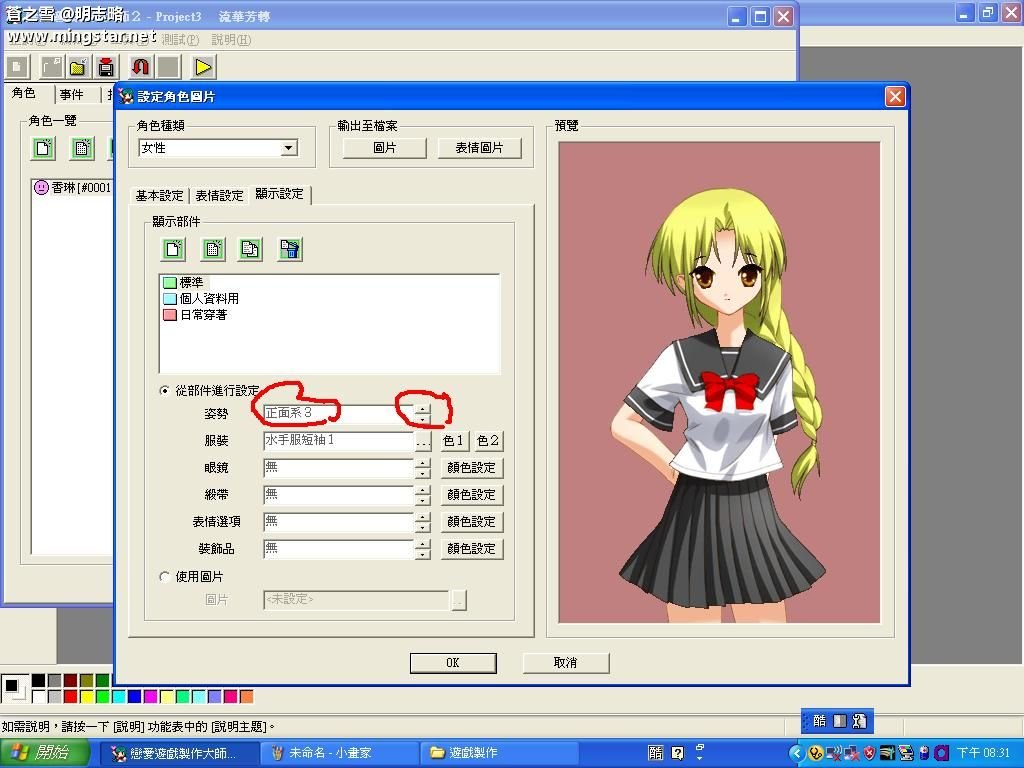
Task: Select the 使用圖片 radio button
Action: pyautogui.click(x=165, y=577)
